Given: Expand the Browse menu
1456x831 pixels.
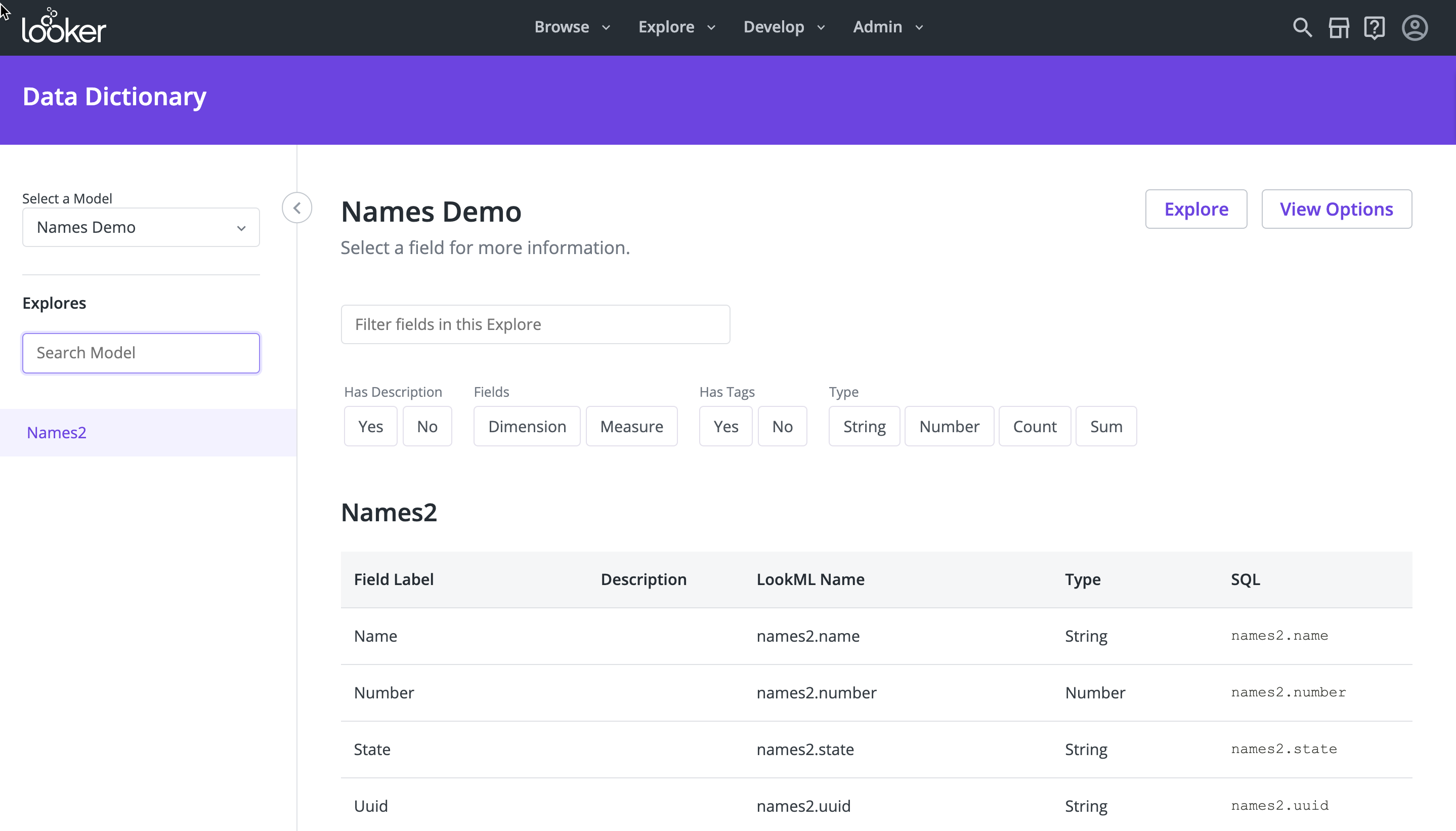Looking at the screenshot, I should [572, 27].
